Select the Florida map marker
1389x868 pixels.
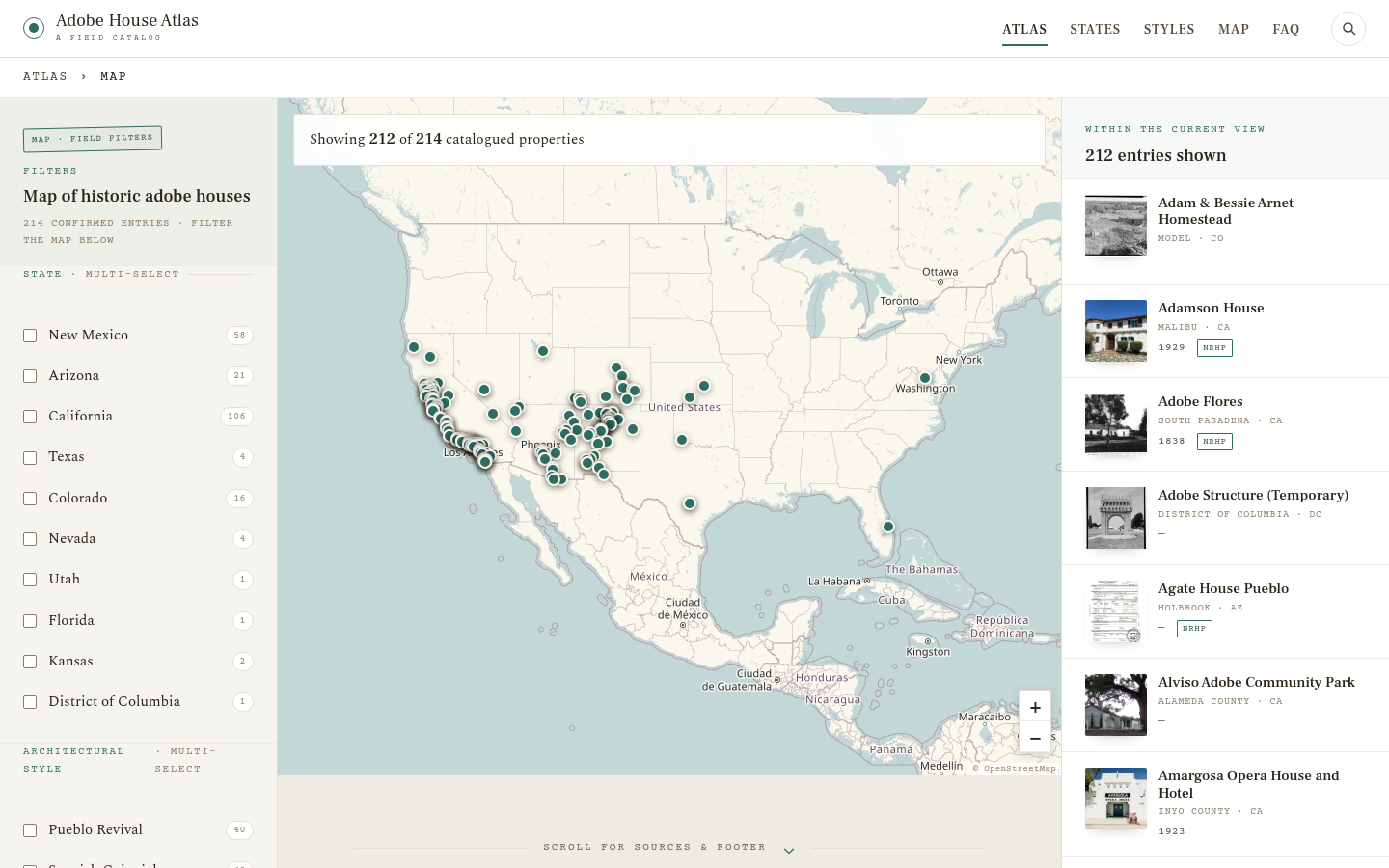pos(888,527)
